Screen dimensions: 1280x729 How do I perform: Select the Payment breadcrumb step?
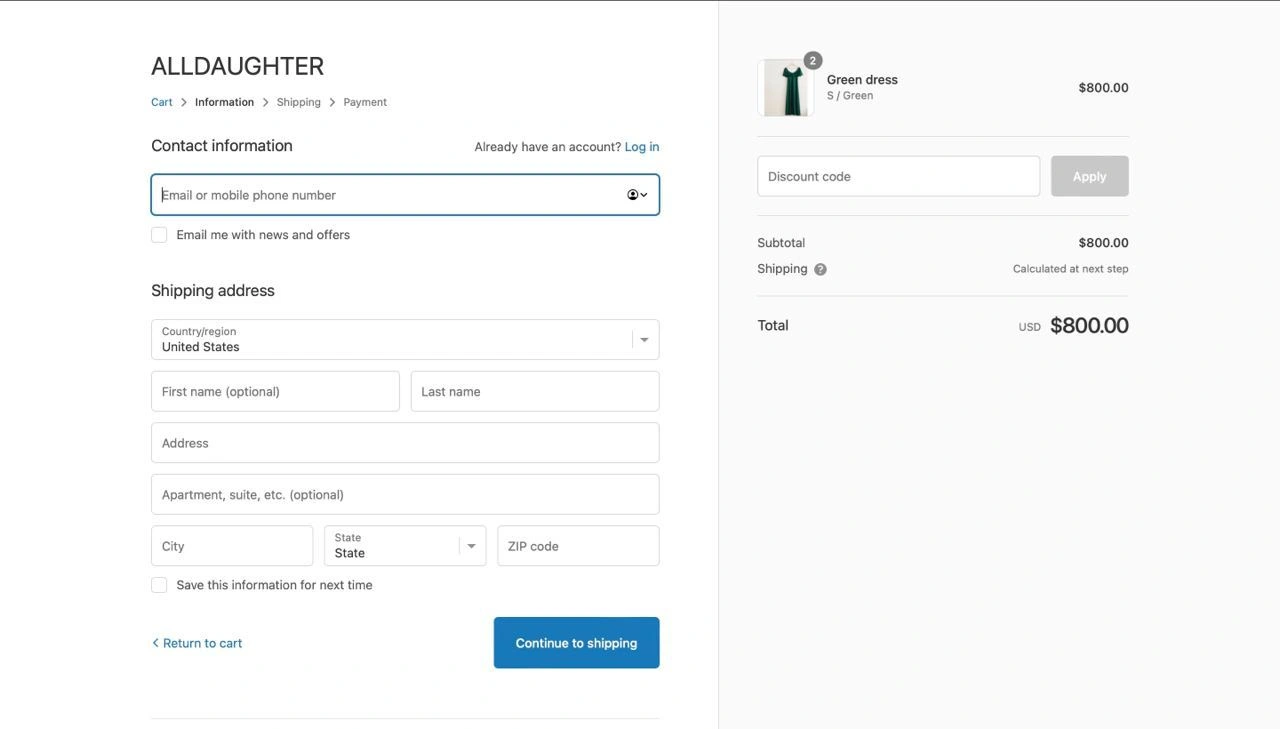(365, 102)
